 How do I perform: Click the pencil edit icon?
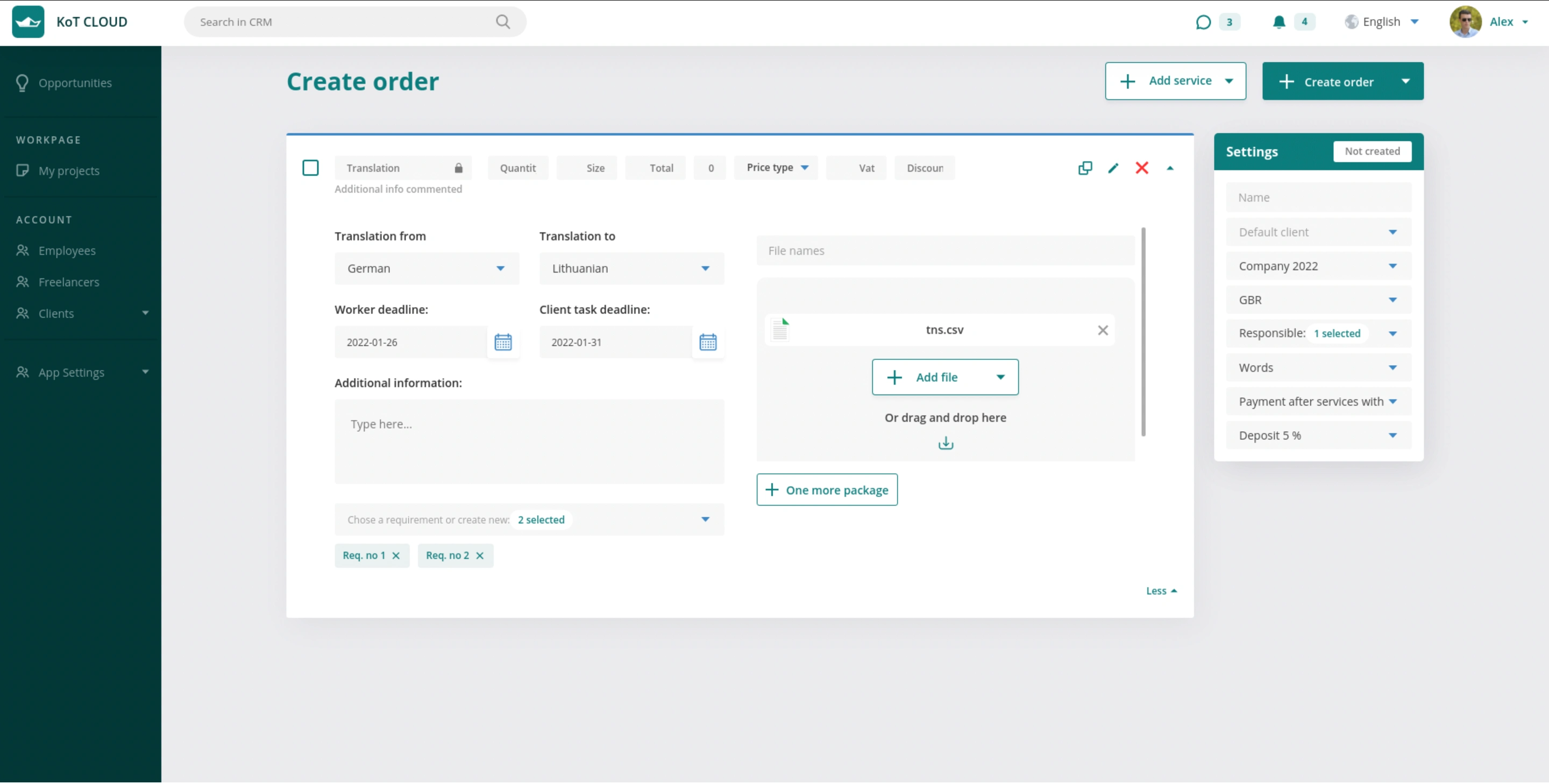pos(1113,168)
